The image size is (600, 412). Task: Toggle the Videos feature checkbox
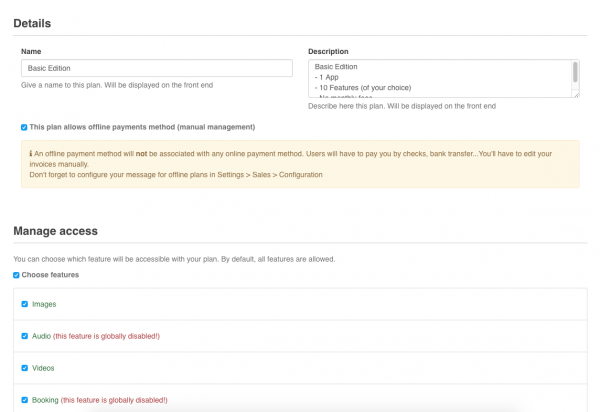coord(25,368)
